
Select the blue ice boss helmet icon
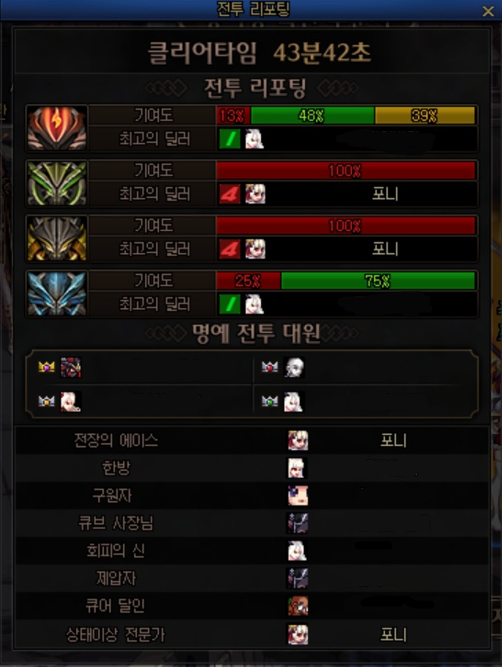click(x=57, y=294)
